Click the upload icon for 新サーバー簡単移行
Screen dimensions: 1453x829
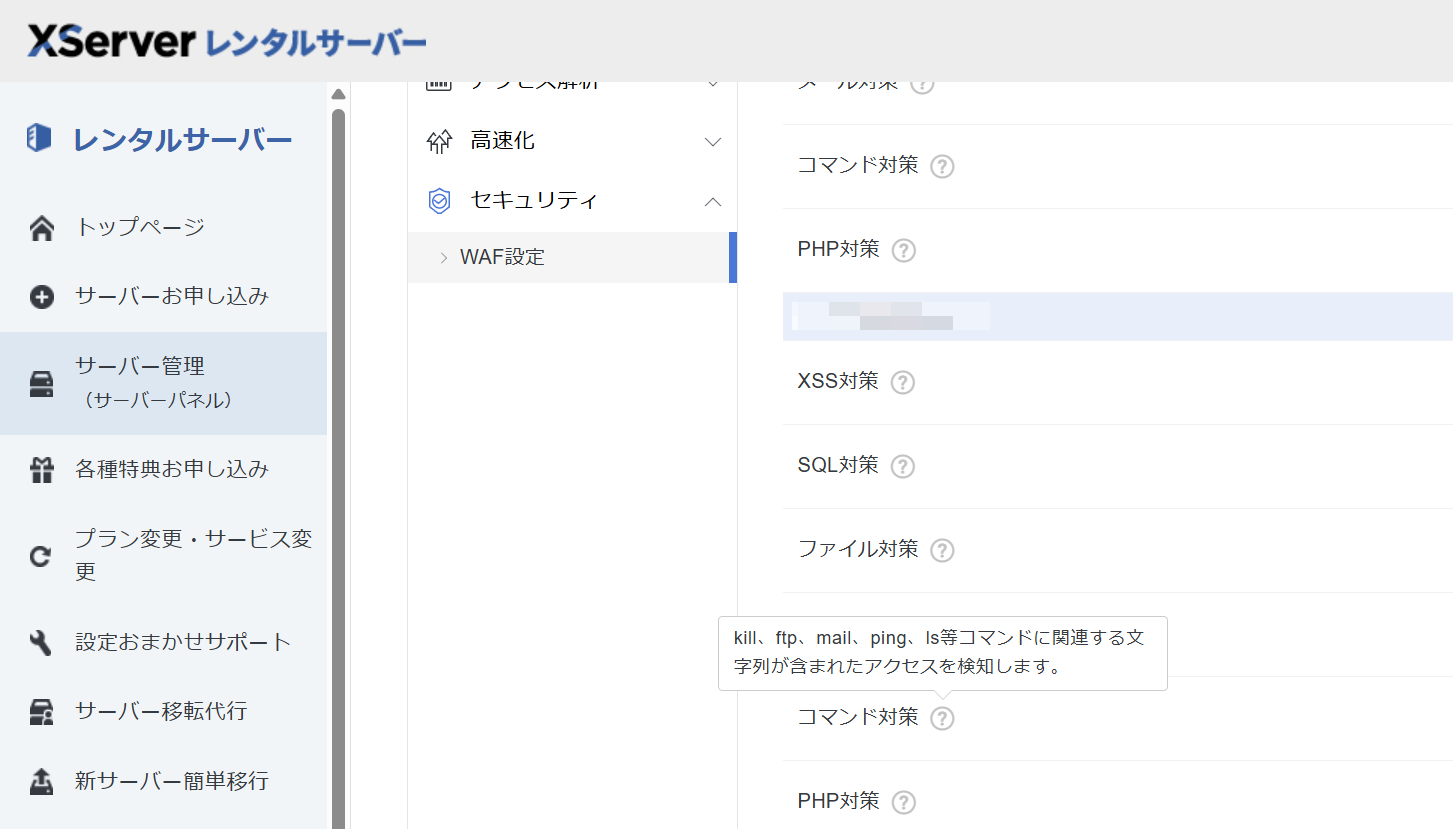pos(42,781)
